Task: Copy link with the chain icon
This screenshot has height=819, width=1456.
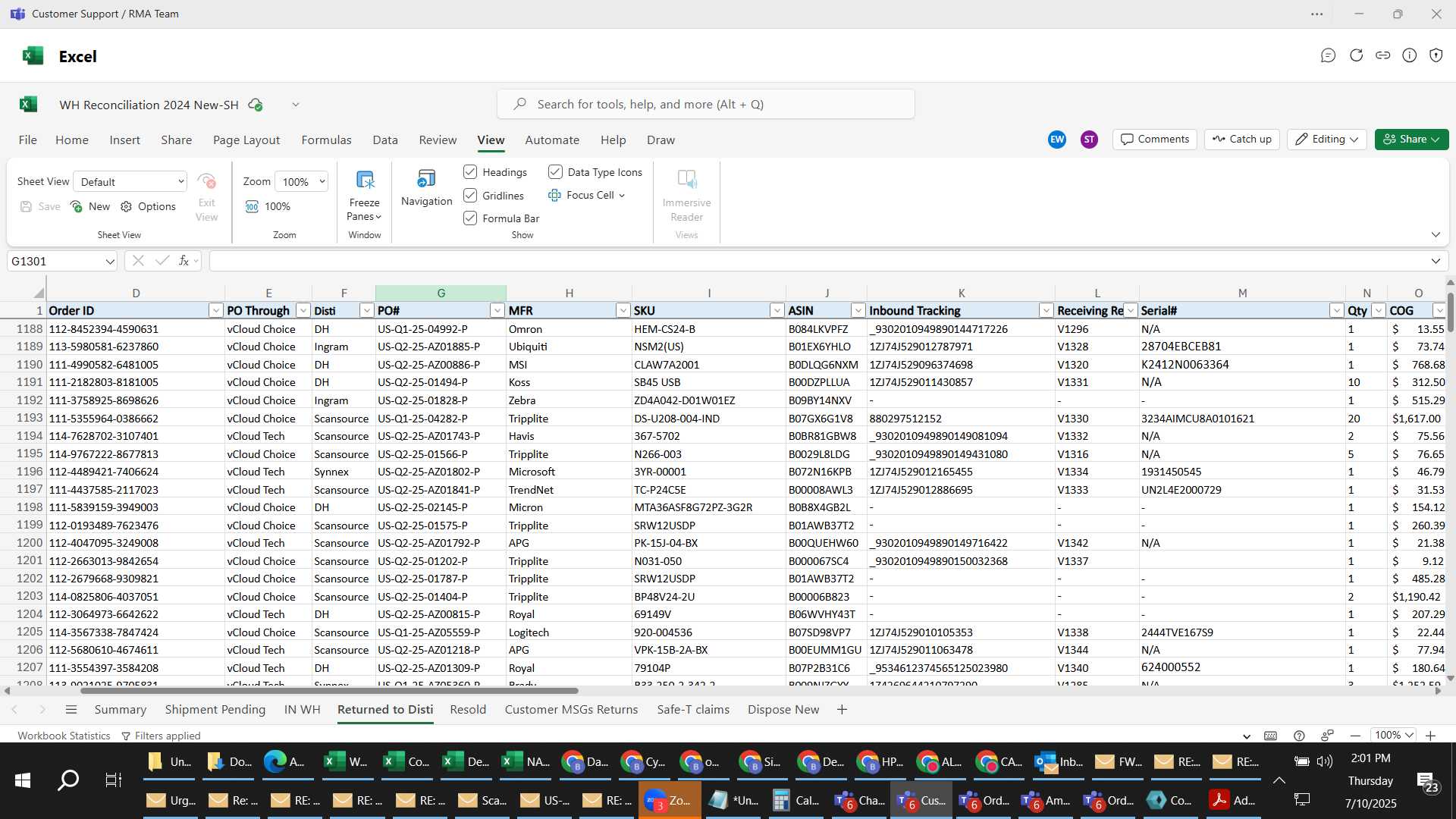Action: 1383,55
